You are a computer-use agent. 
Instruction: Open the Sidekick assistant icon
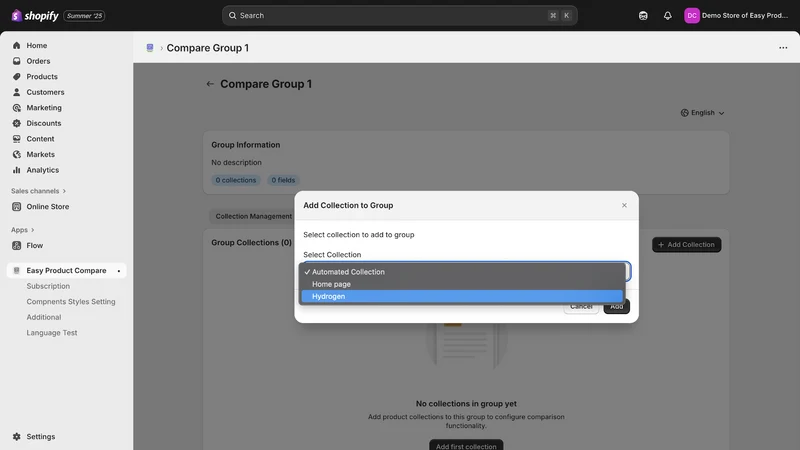(643, 16)
